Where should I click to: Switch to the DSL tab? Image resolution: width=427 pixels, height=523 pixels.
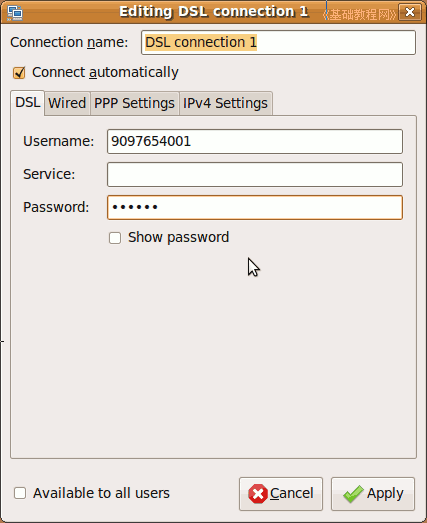point(28,102)
